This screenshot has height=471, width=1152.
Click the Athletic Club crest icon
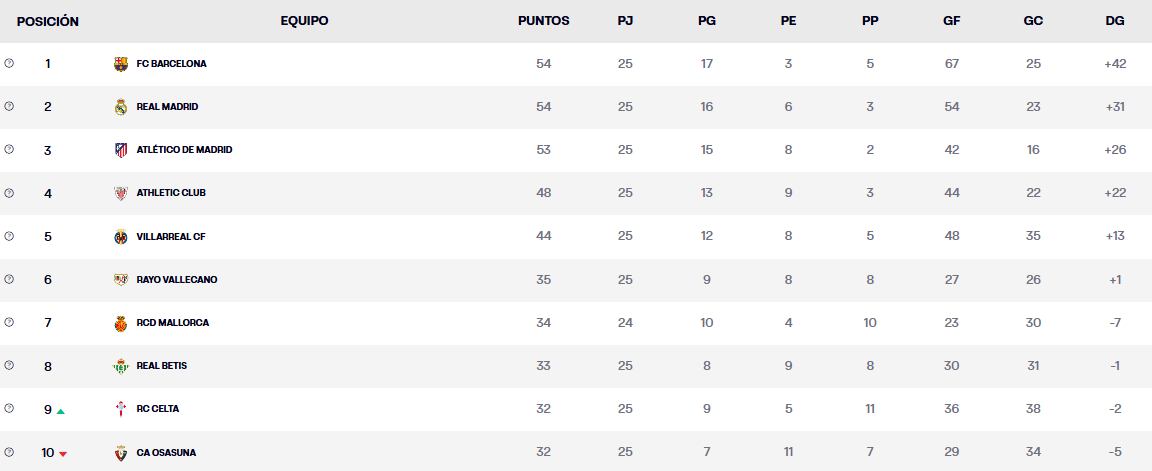(121, 193)
